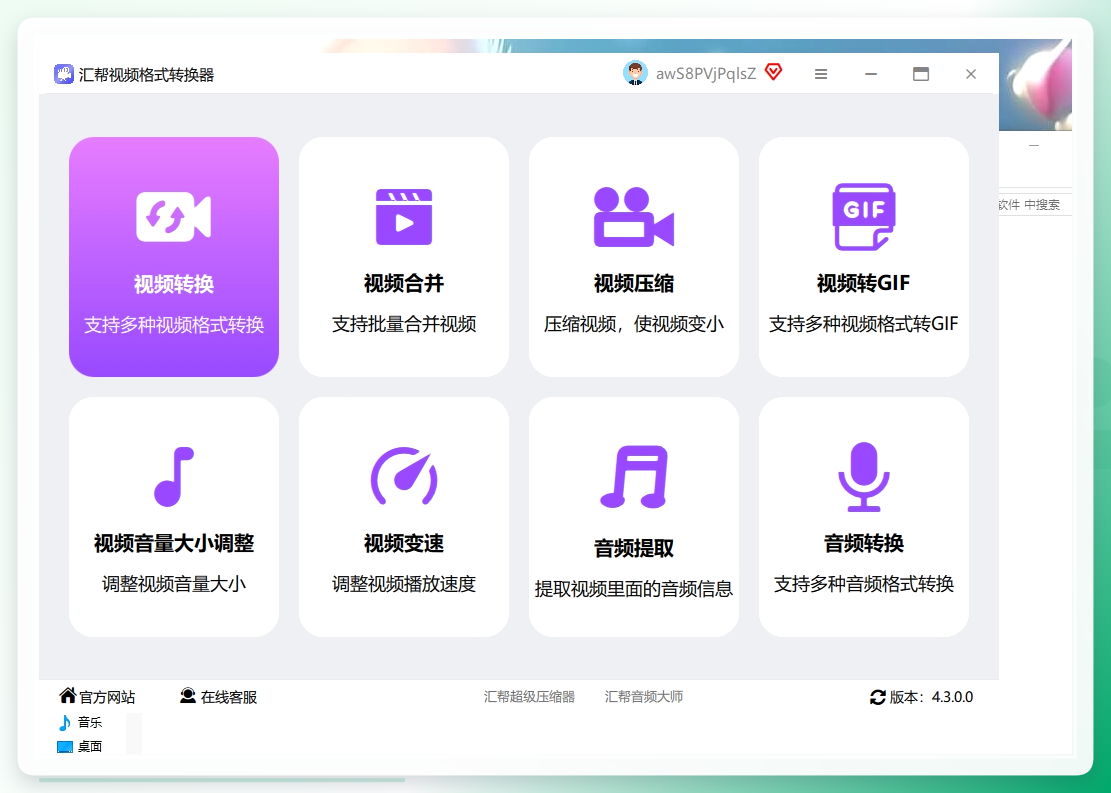Minimize the converter window
This screenshot has height=793, width=1111.
tap(871, 74)
